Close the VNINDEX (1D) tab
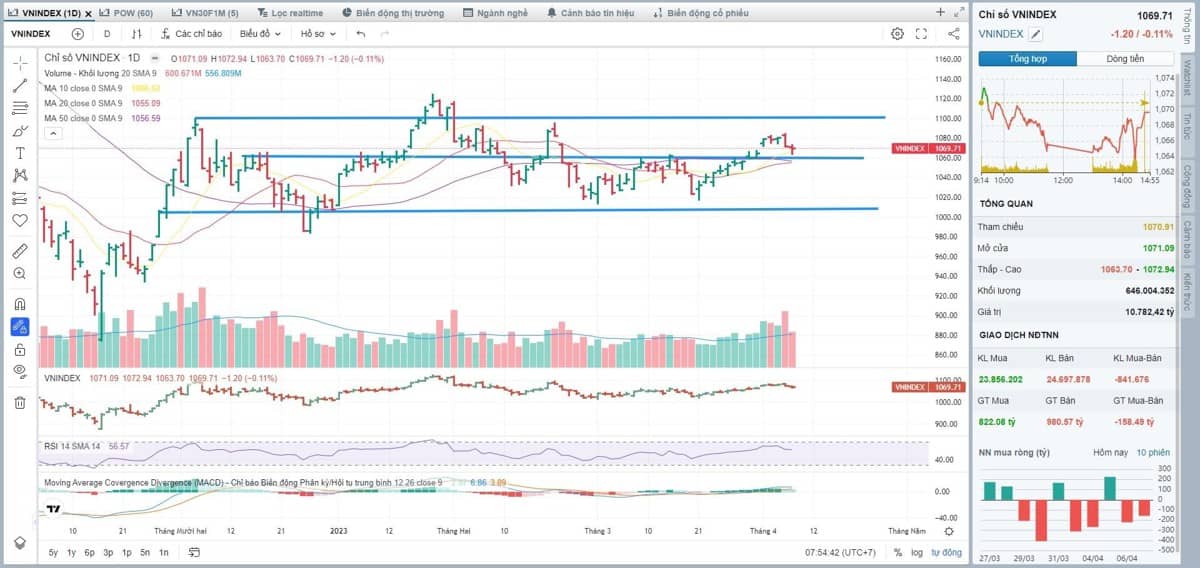1200x568 pixels. [89, 13]
